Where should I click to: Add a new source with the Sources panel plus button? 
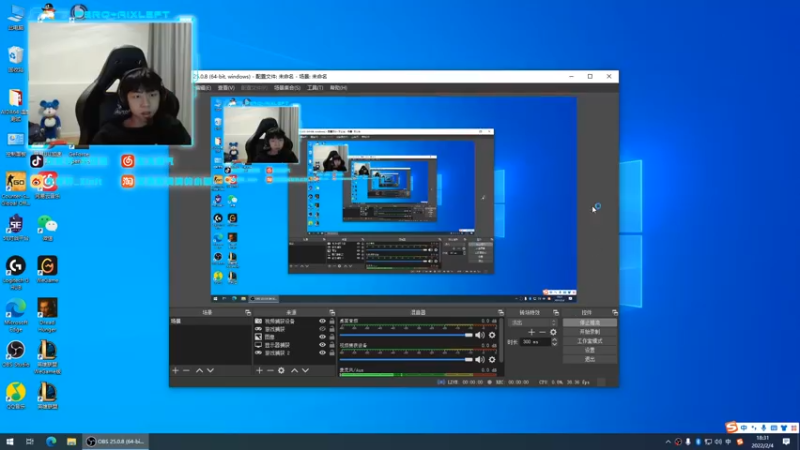click(x=259, y=370)
